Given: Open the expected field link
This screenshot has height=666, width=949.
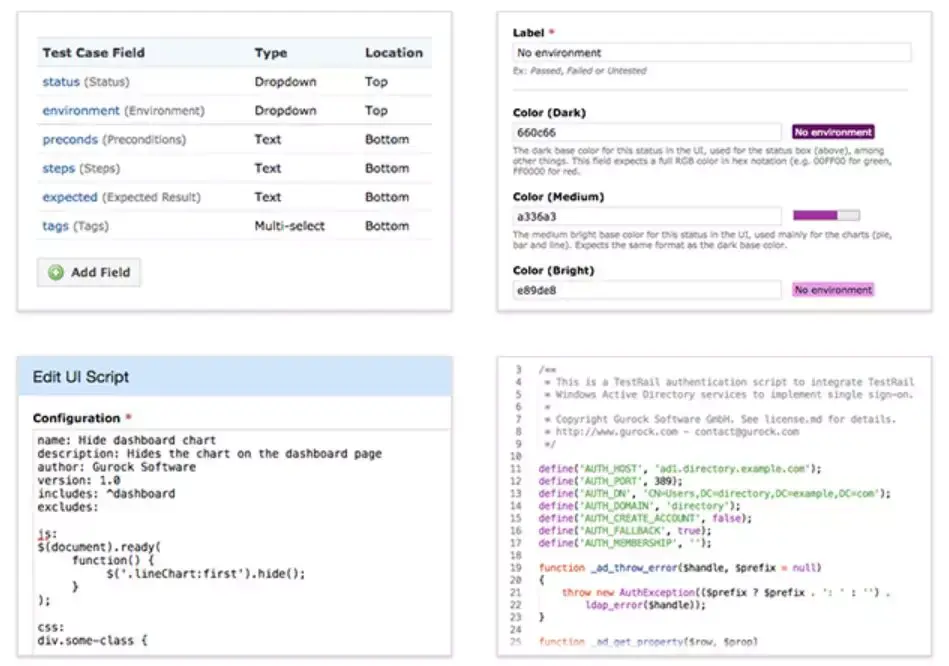Looking at the screenshot, I should [x=70, y=197].
